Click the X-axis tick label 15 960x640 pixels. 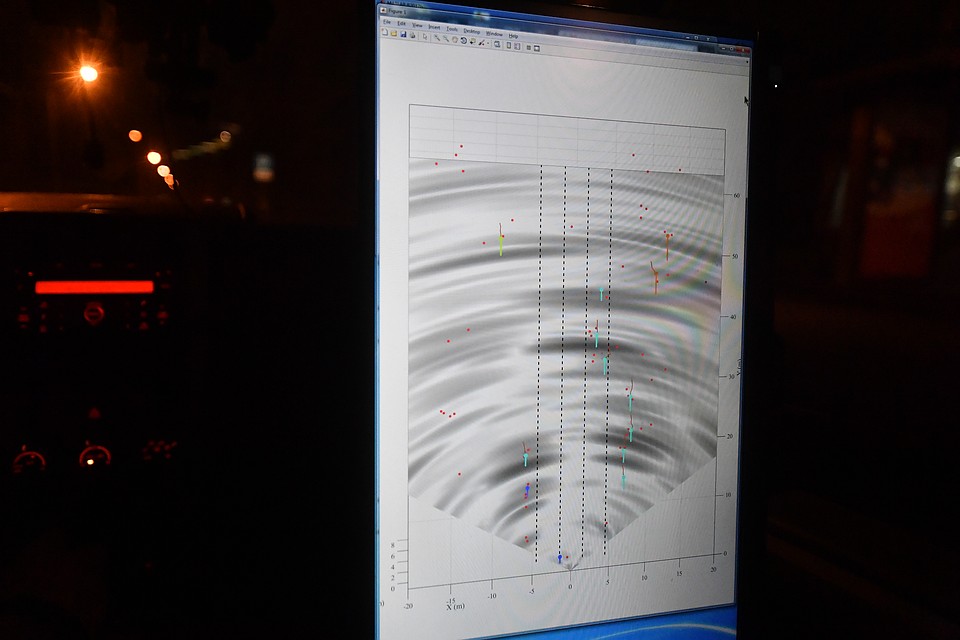point(679,574)
